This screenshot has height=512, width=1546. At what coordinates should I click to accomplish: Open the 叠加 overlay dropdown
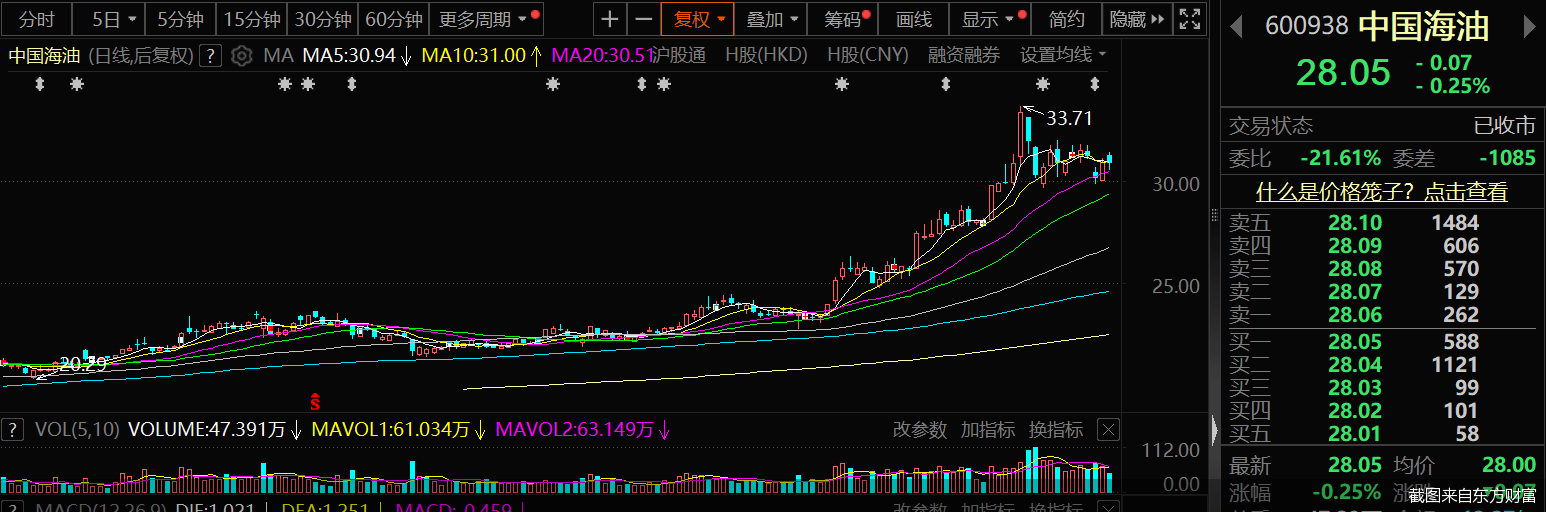[x=772, y=19]
